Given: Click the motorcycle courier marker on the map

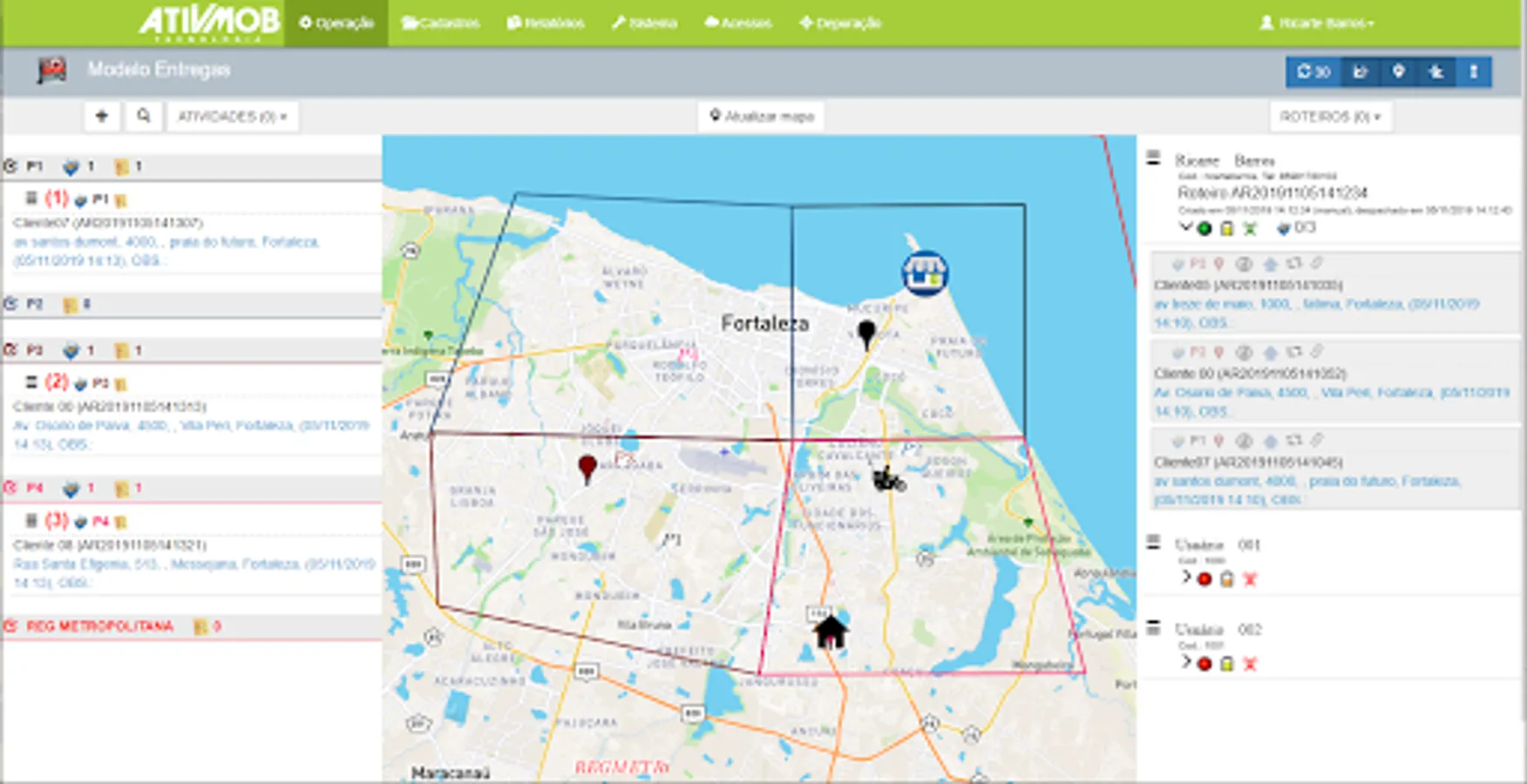Looking at the screenshot, I should tap(889, 478).
